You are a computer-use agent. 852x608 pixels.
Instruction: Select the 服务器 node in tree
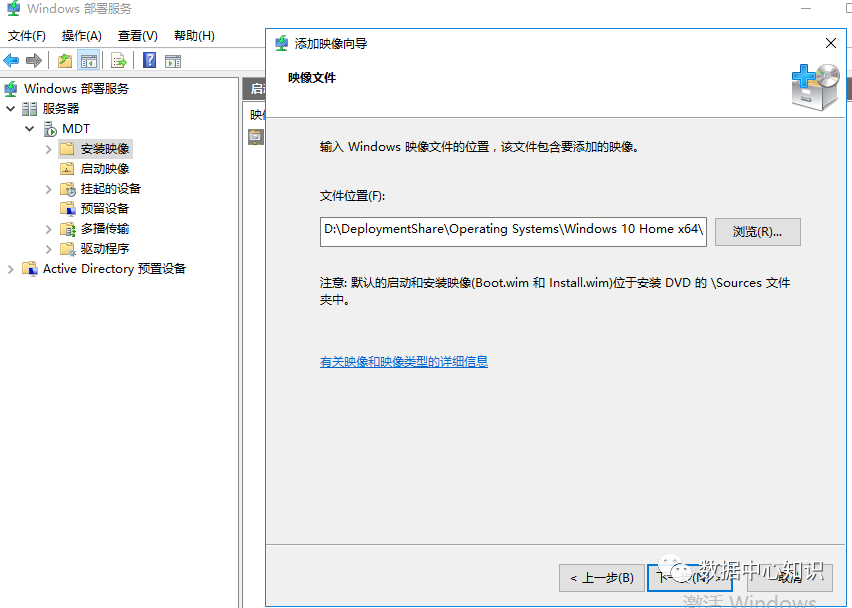tap(61, 109)
